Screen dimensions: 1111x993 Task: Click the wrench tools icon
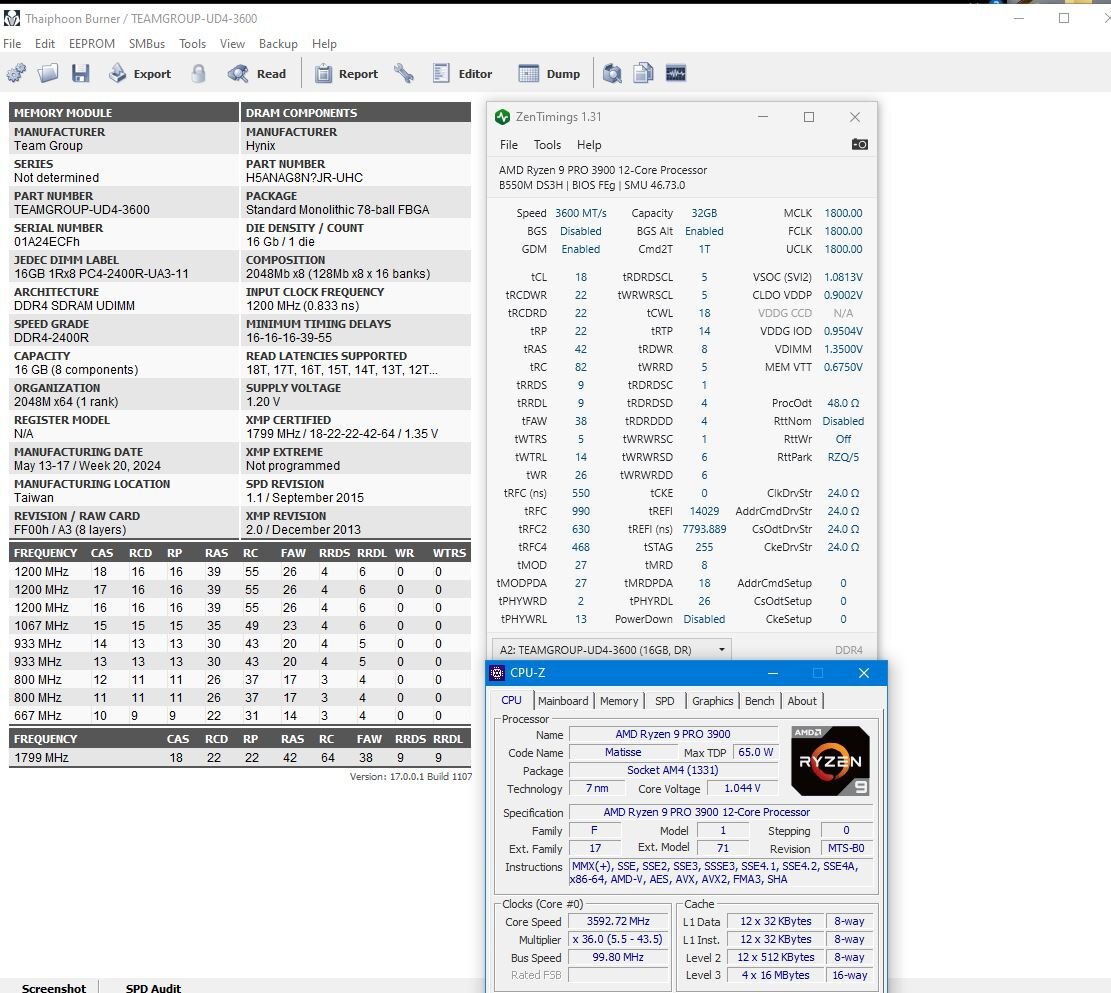click(x=404, y=73)
